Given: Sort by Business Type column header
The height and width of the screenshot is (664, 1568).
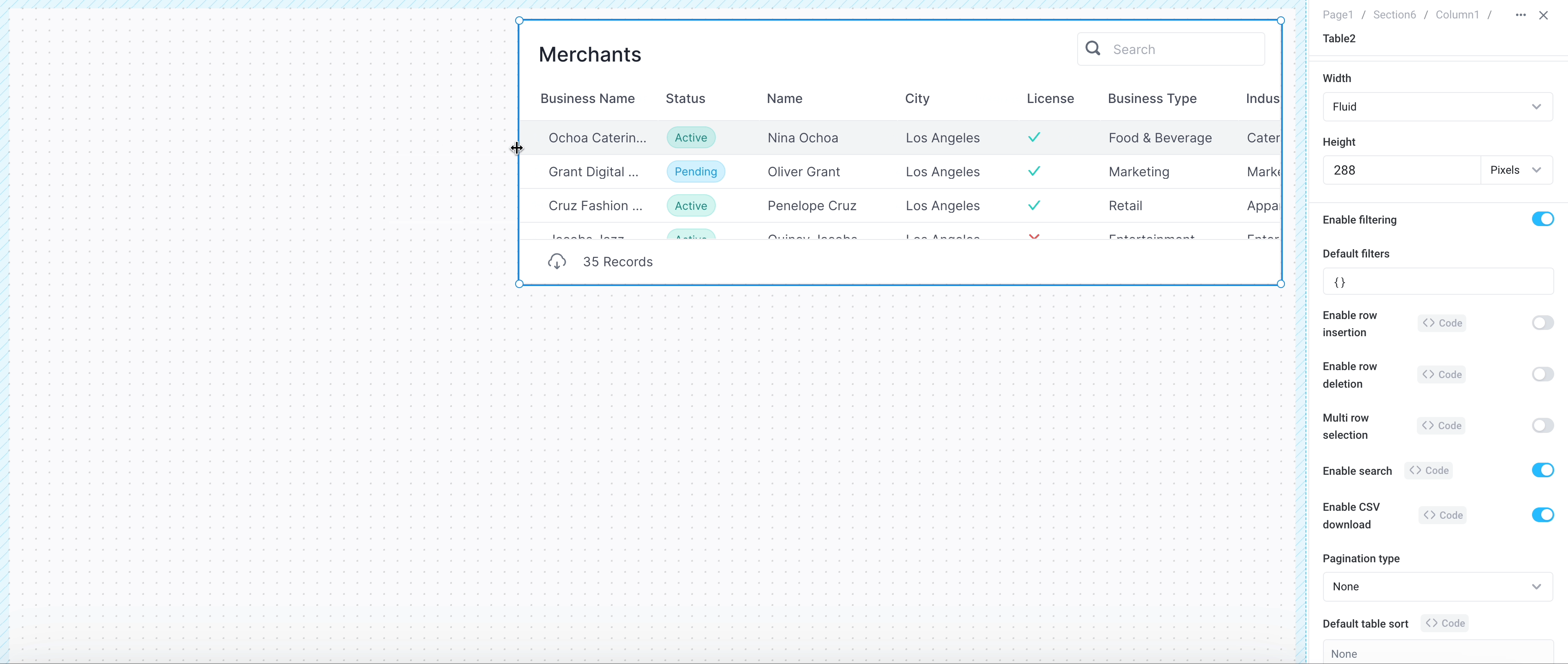Looking at the screenshot, I should 1152,99.
